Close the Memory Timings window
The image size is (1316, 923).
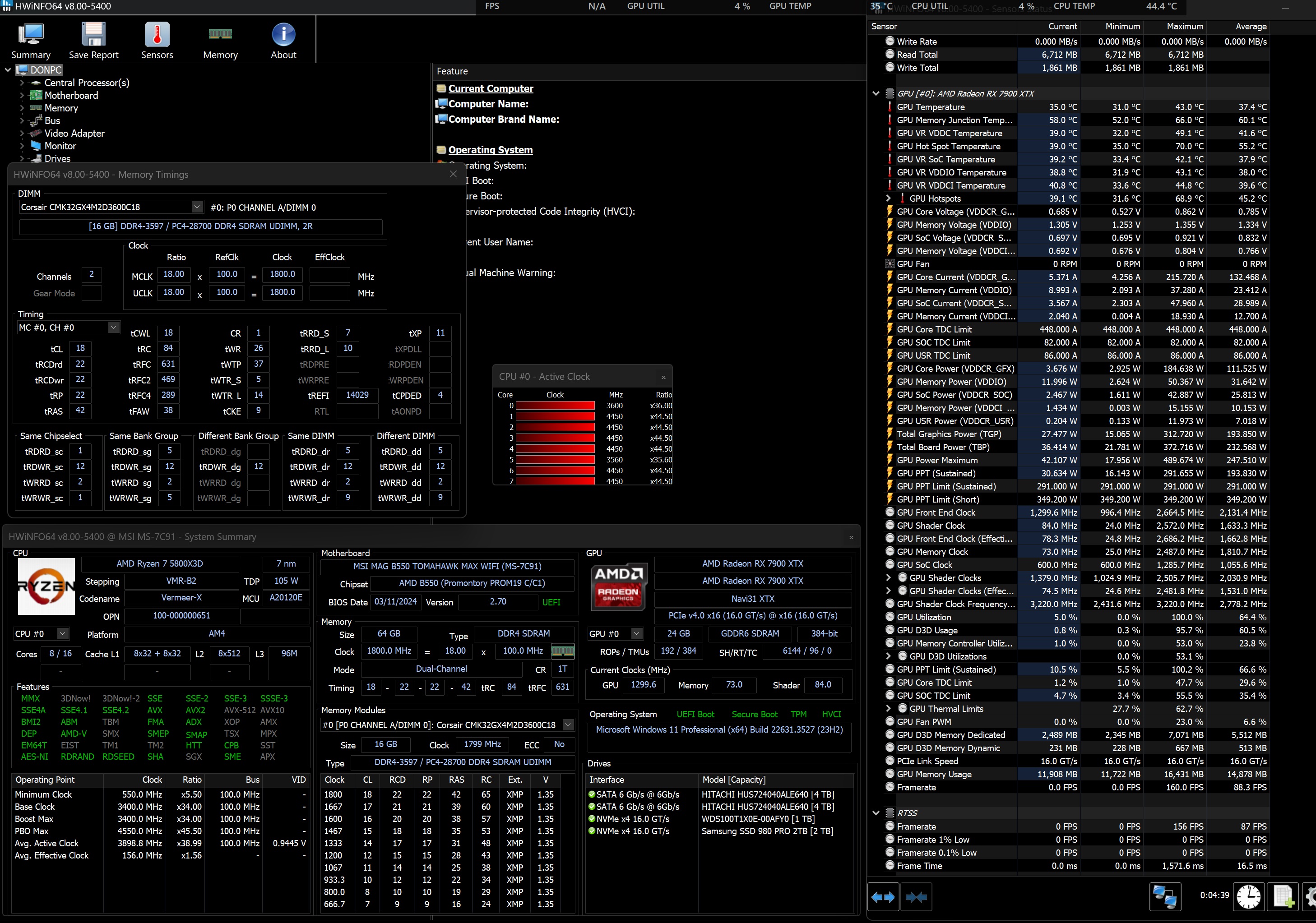454,174
